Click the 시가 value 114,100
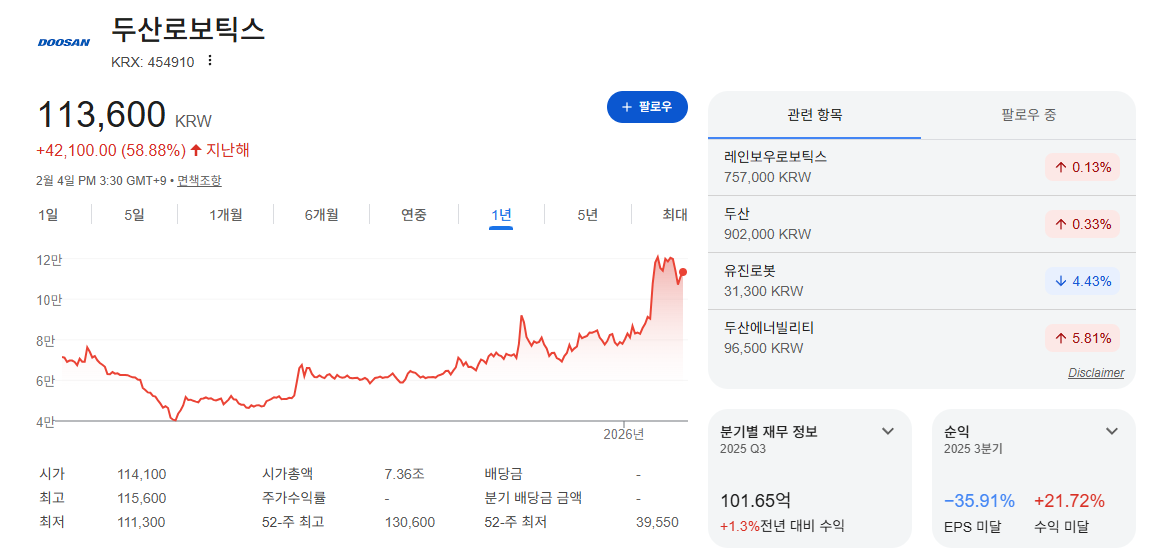The height and width of the screenshot is (559, 1160). 141,475
